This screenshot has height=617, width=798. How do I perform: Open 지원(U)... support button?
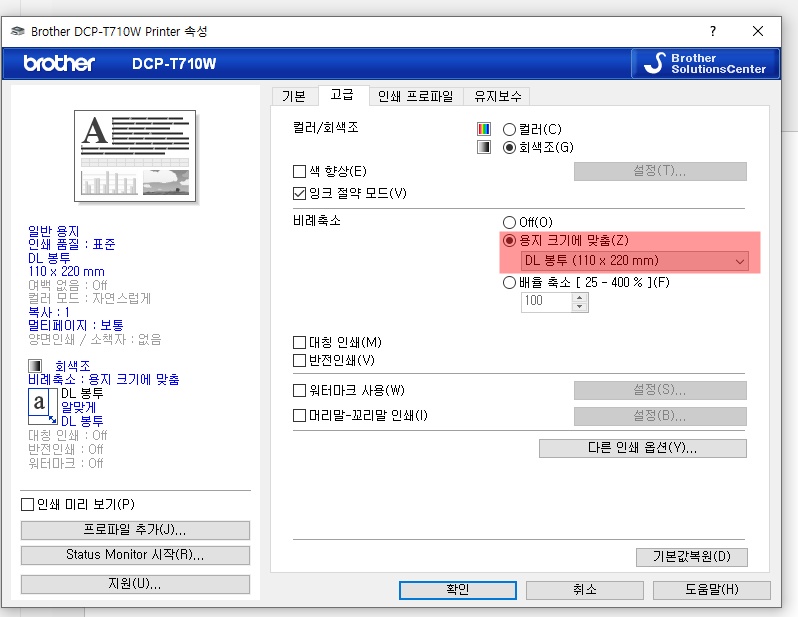(x=135, y=584)
